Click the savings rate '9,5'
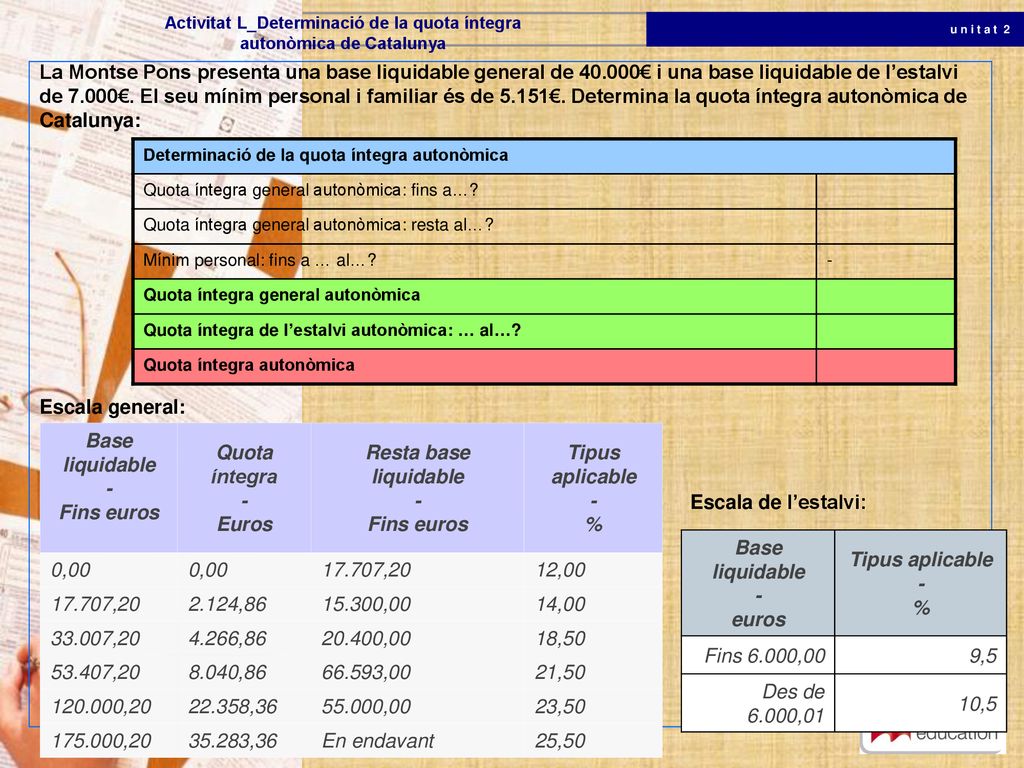 pyautogui.click(x=983, y=655)
